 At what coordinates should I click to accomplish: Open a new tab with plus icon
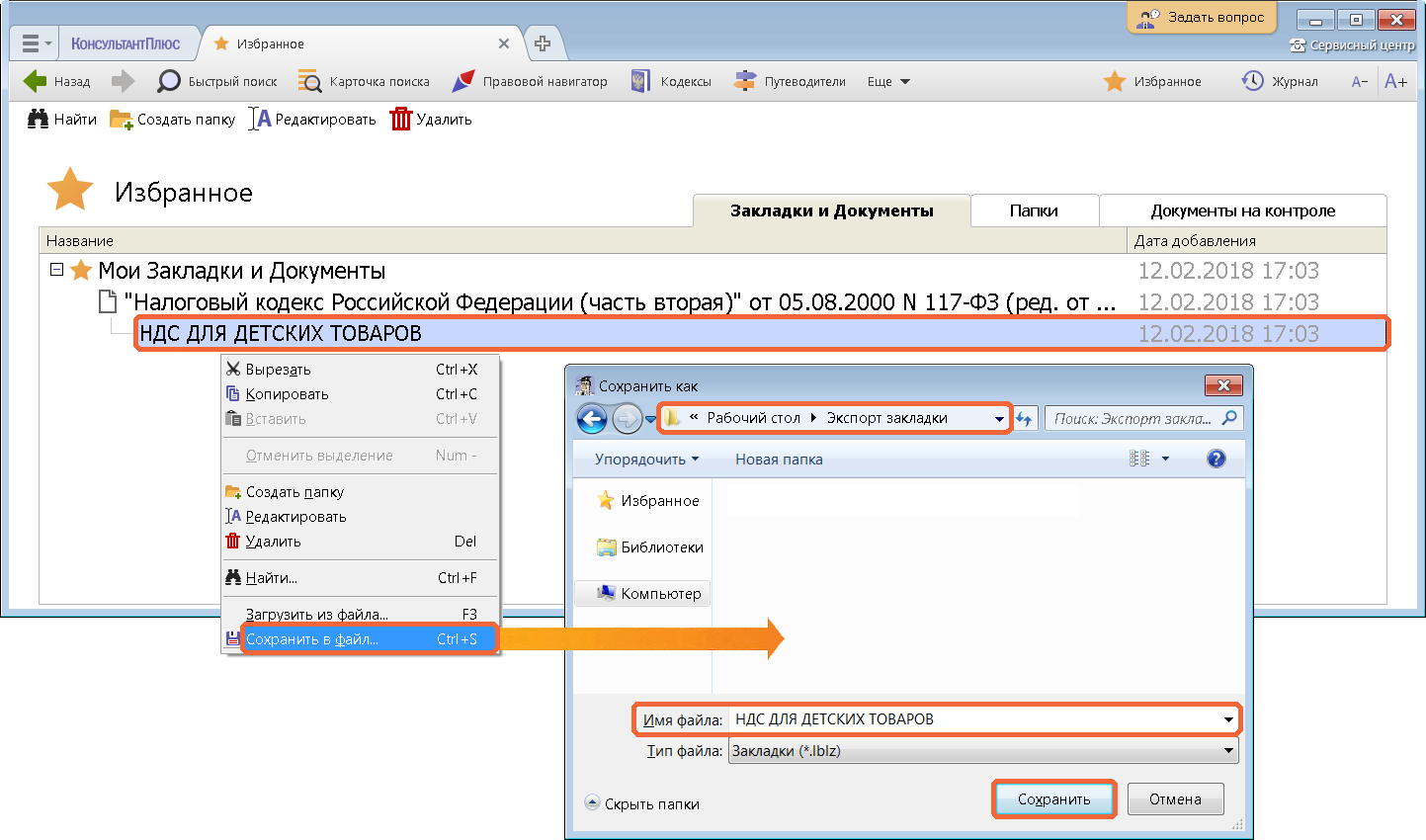[543, 43]
